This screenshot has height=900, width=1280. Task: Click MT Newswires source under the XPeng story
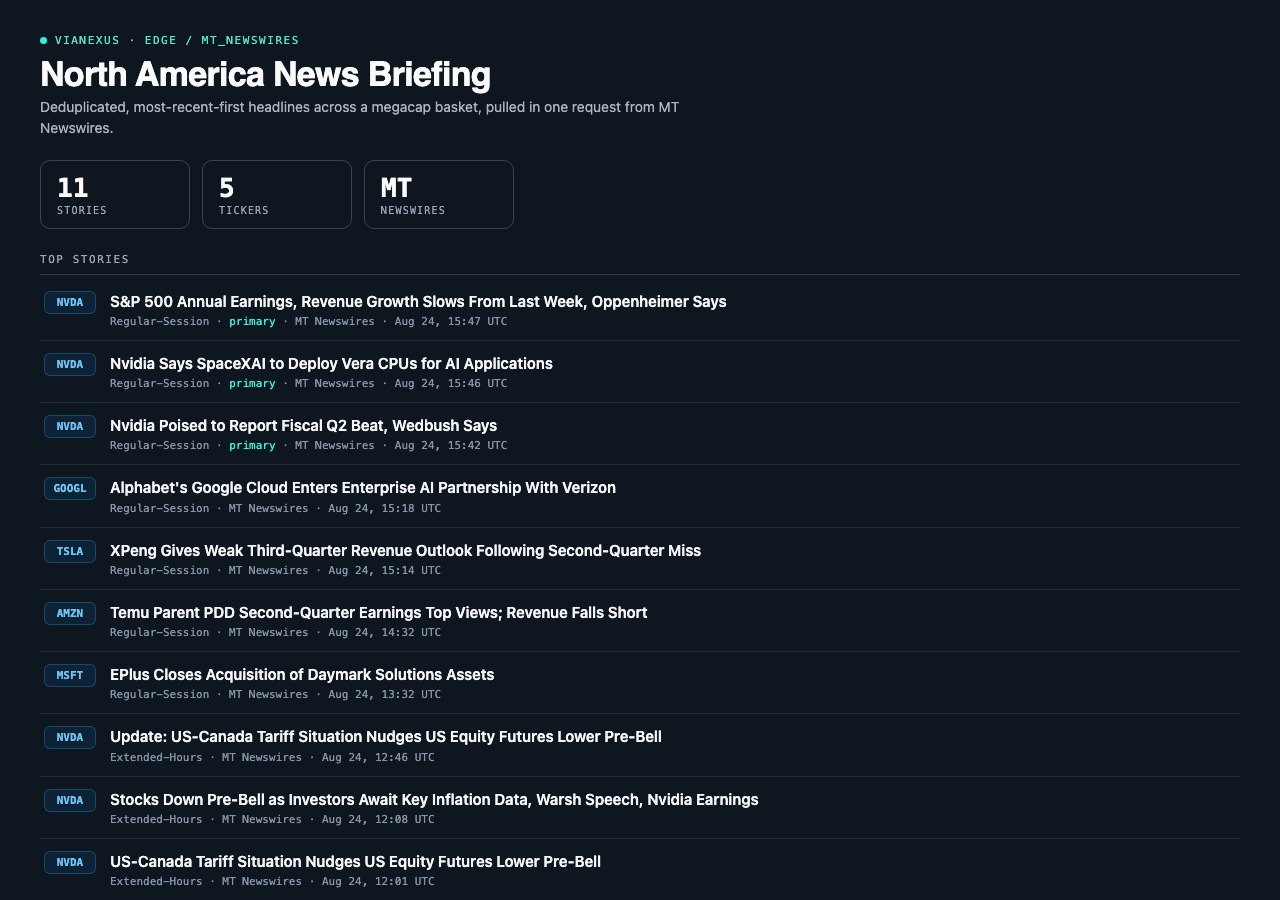click(269, 571)
